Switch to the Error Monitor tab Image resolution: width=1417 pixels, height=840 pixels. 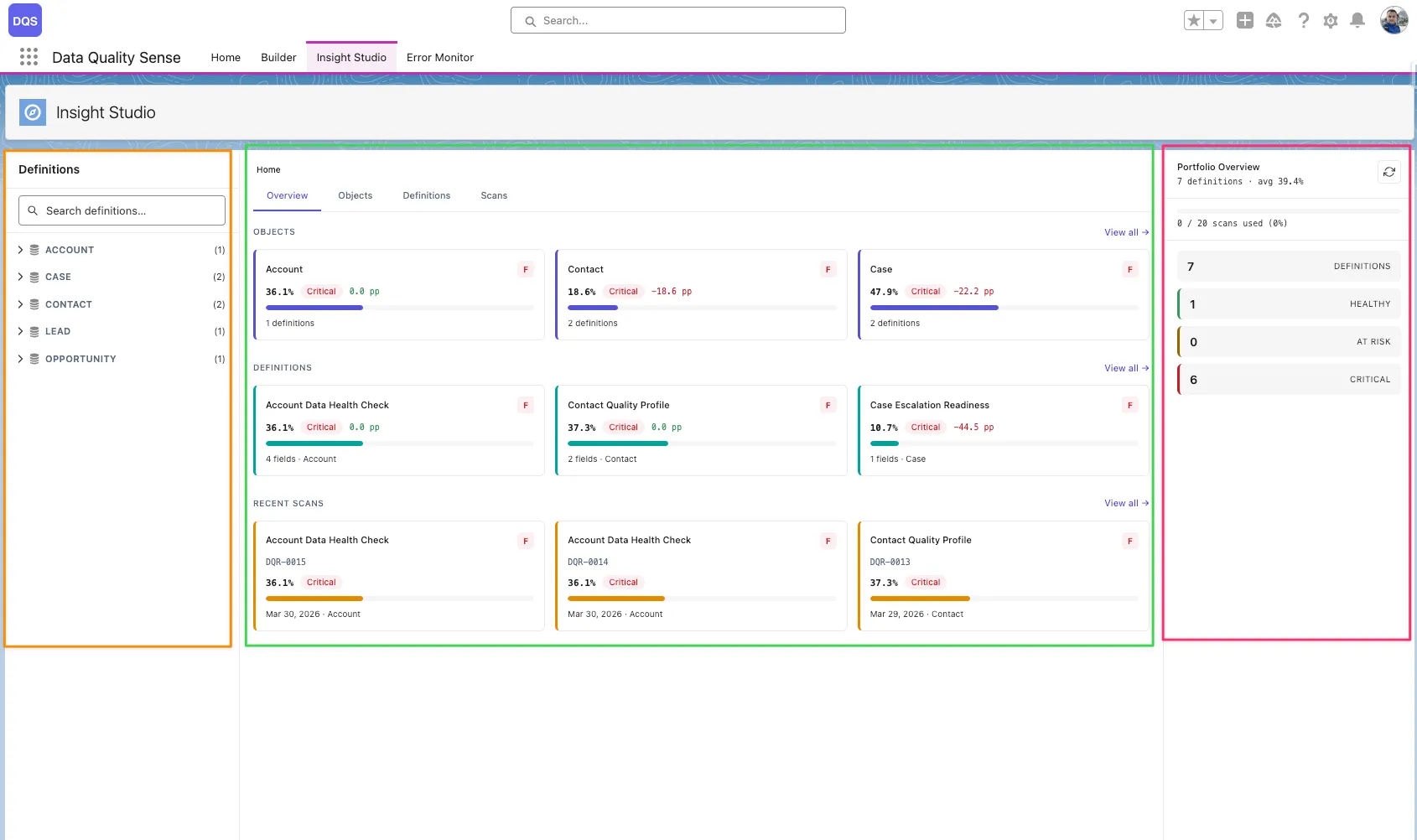tap(439, 57)
